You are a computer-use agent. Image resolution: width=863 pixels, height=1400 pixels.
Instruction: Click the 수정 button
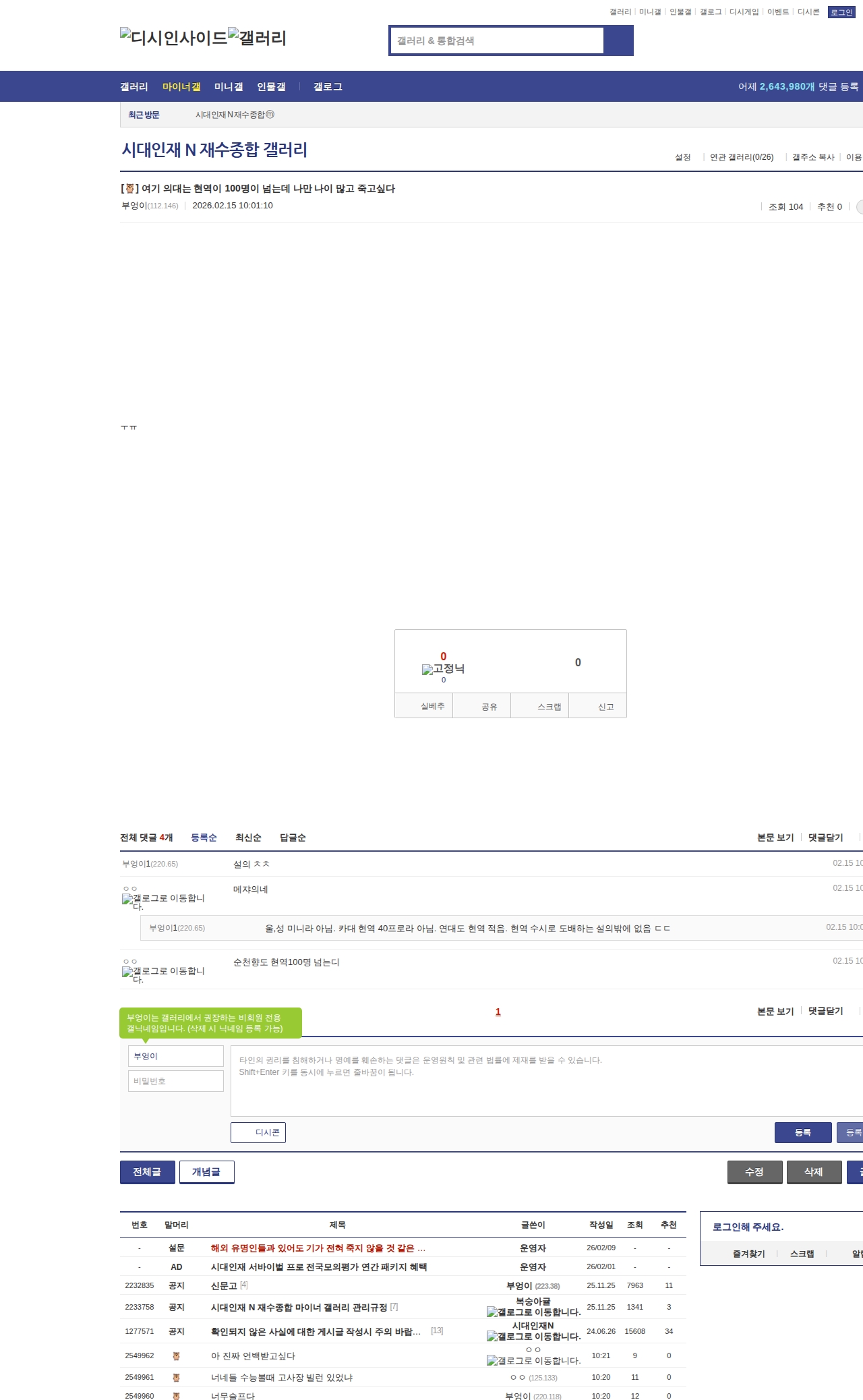[x=755, y=1172]
